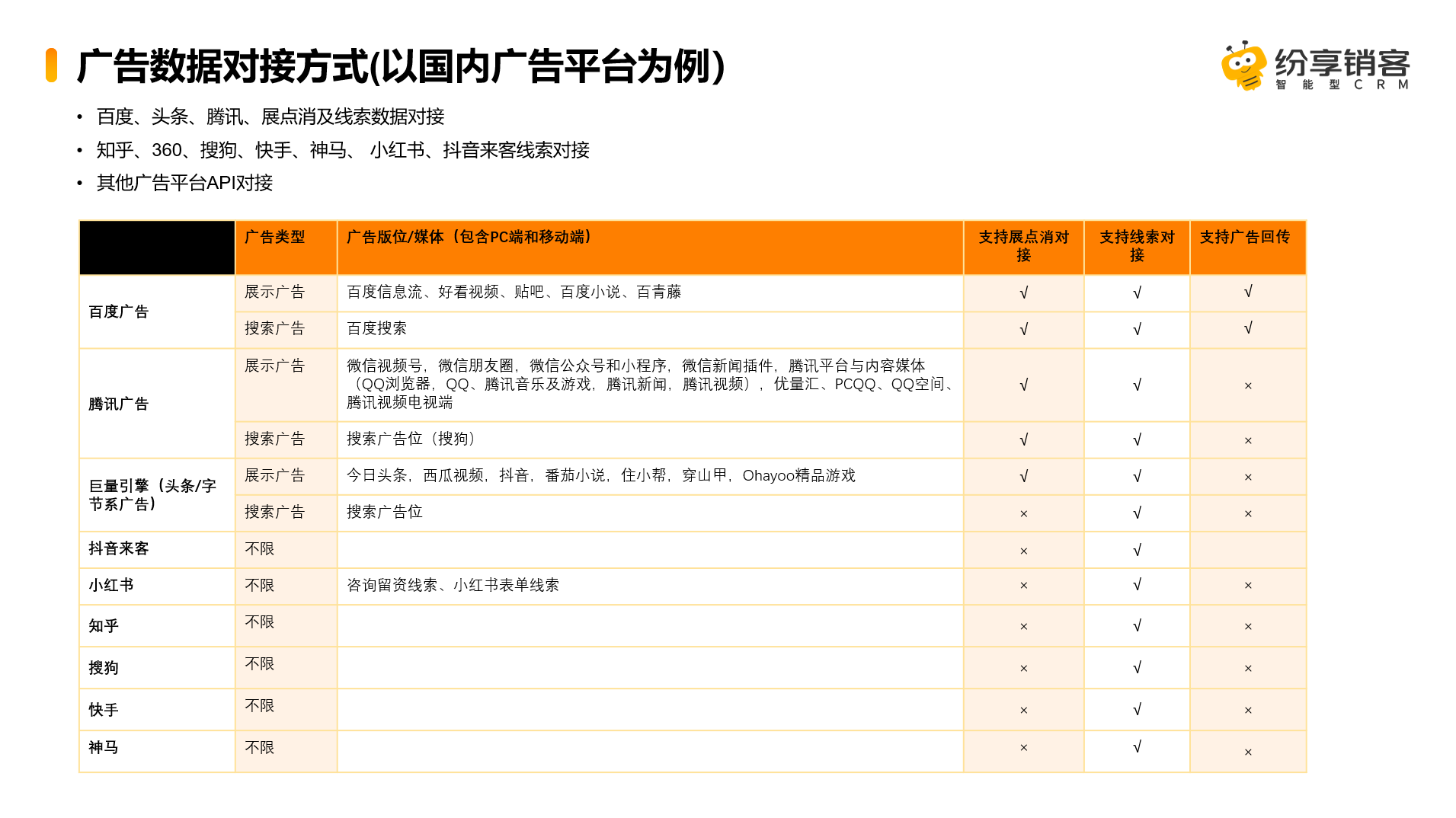Click the orange bar beside the title

pyautogui.click(x=51, y=65)
